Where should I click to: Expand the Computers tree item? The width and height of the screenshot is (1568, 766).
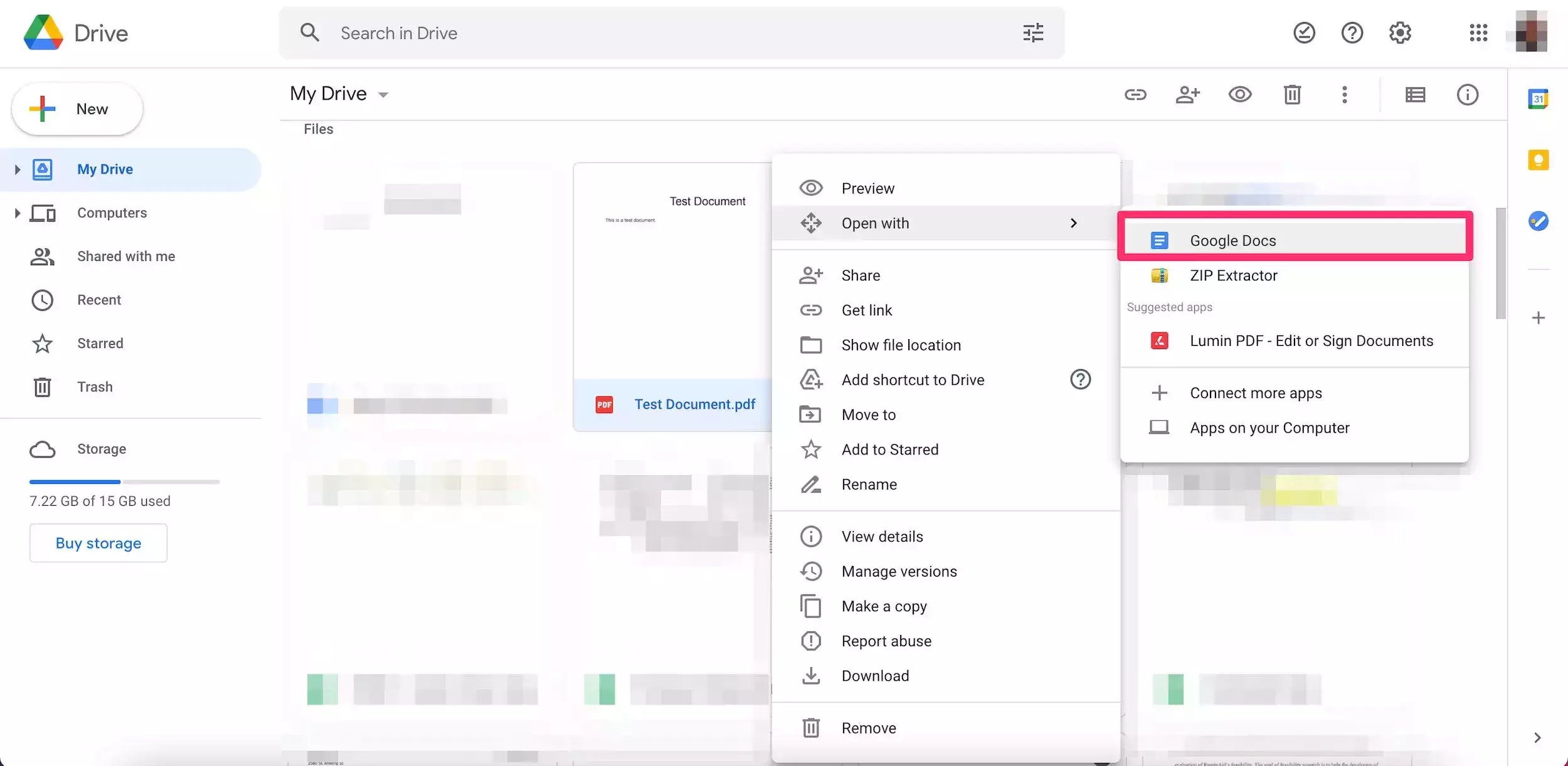18,213
